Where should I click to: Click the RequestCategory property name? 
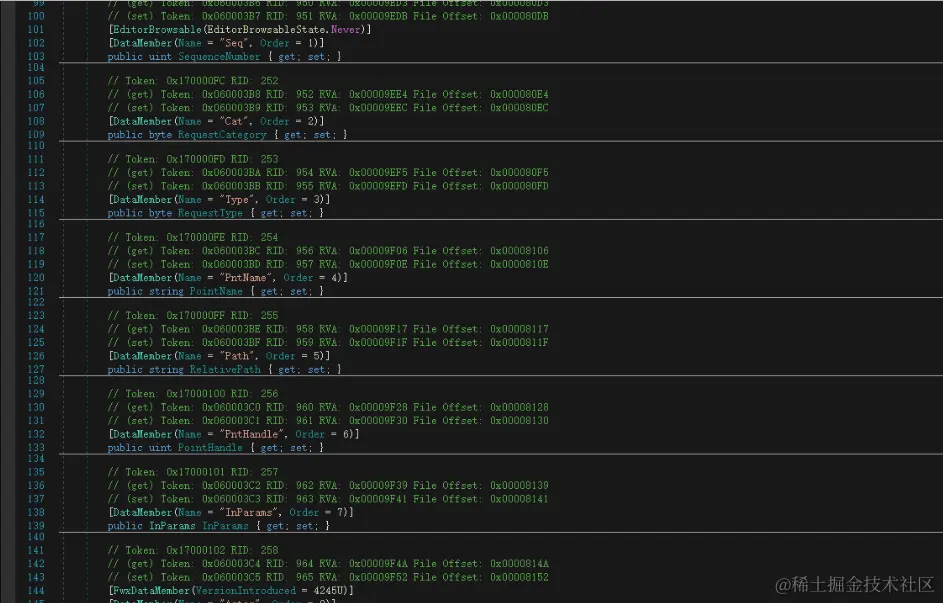tap(222, 135)
